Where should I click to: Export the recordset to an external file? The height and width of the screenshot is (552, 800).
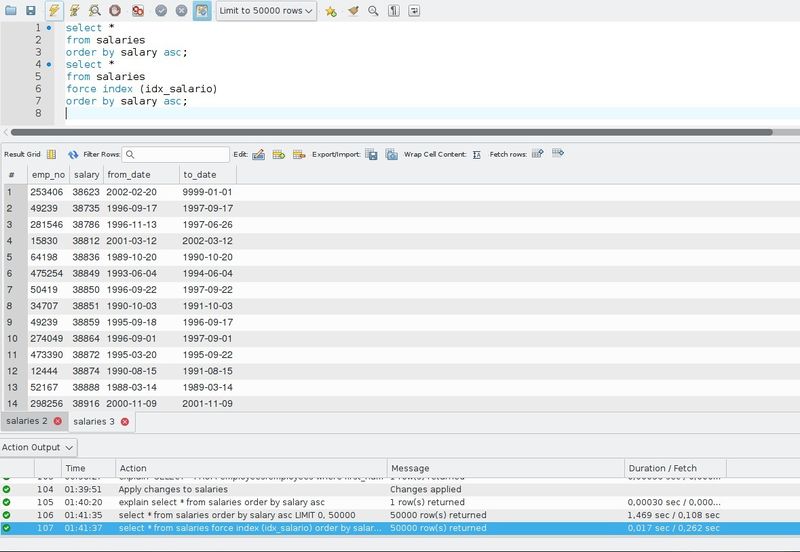(x=372, y=154)
